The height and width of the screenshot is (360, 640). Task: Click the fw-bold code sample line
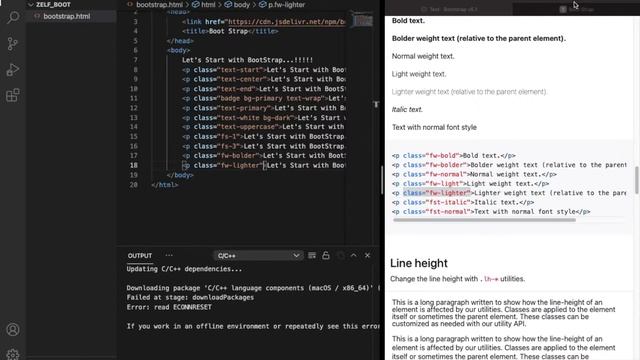pos(453,156)
